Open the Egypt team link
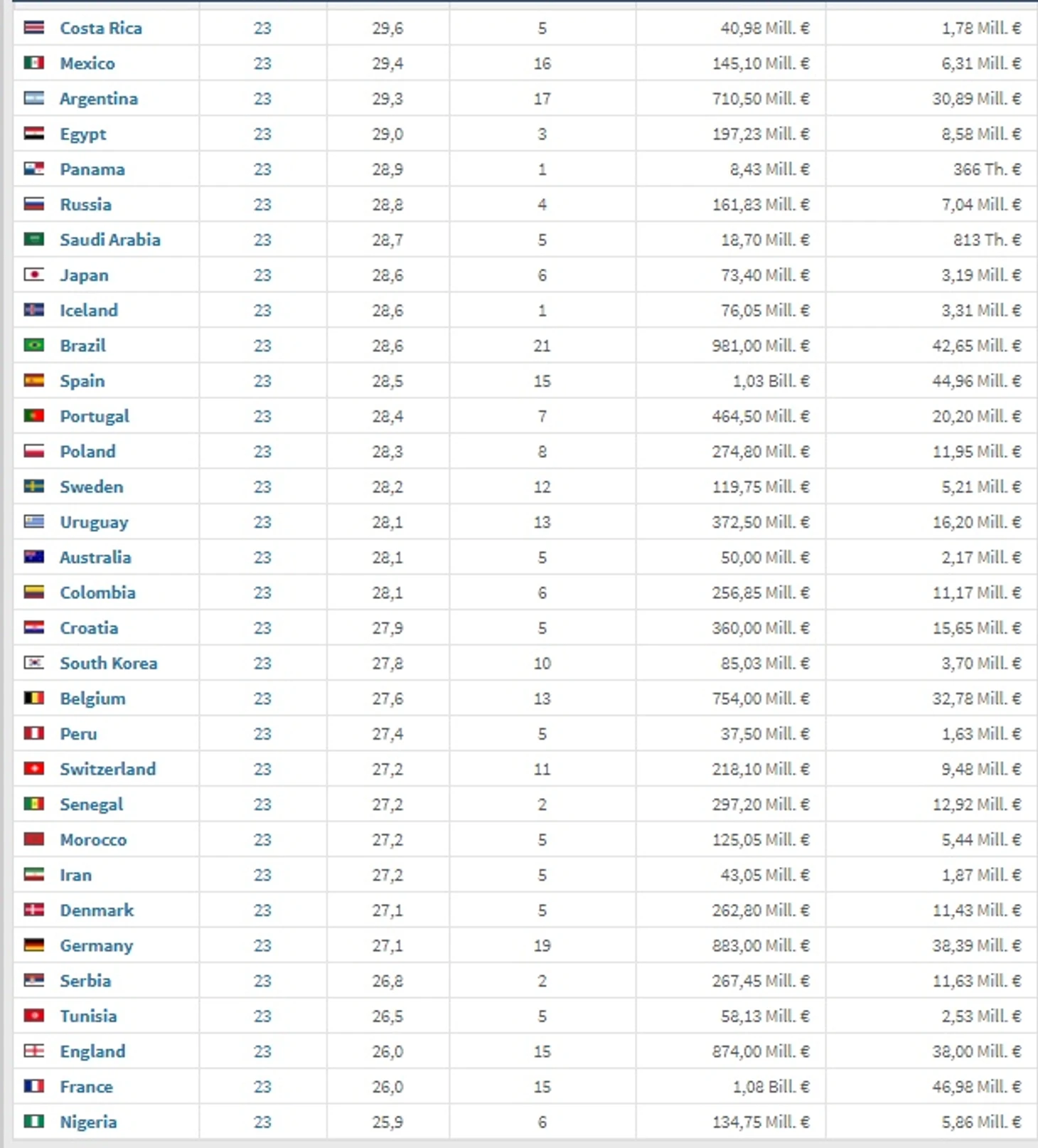The height and width of the screenshot is (1148, 1038). coord(83,134)
